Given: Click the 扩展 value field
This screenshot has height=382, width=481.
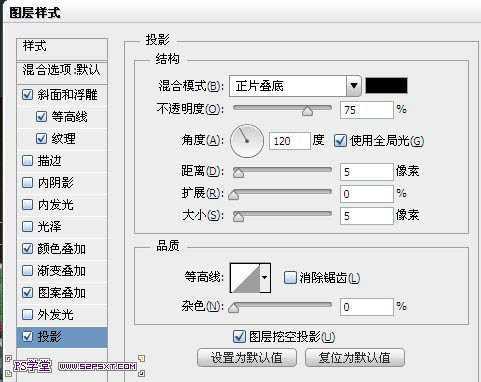Looking at the screenshot, I should point(367,194).
